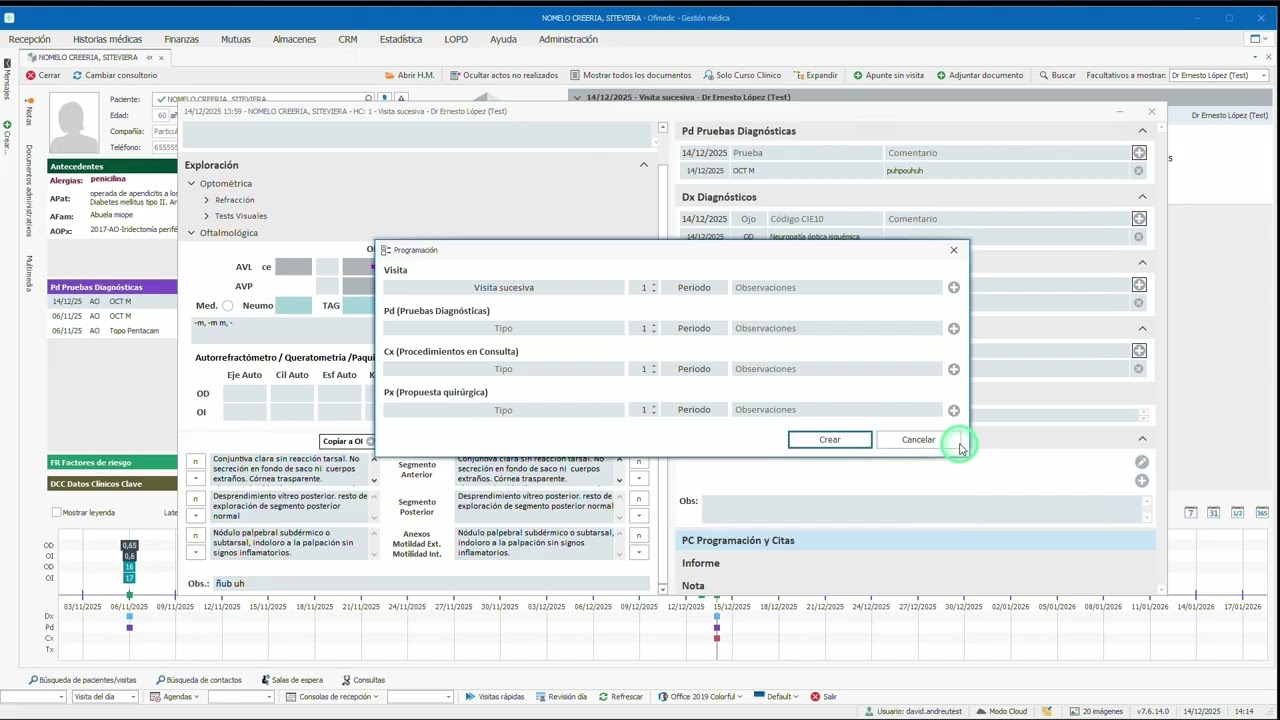This screenshot has width=1280, height=720.
Task: Add new diagnosis in Dx Diagnósticos panel
Action: (x=1139, y=219)
